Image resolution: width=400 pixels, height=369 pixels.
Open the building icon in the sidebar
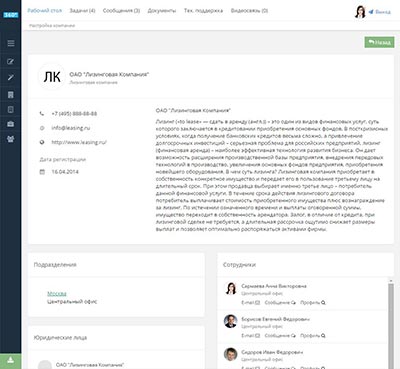point(11,95)
